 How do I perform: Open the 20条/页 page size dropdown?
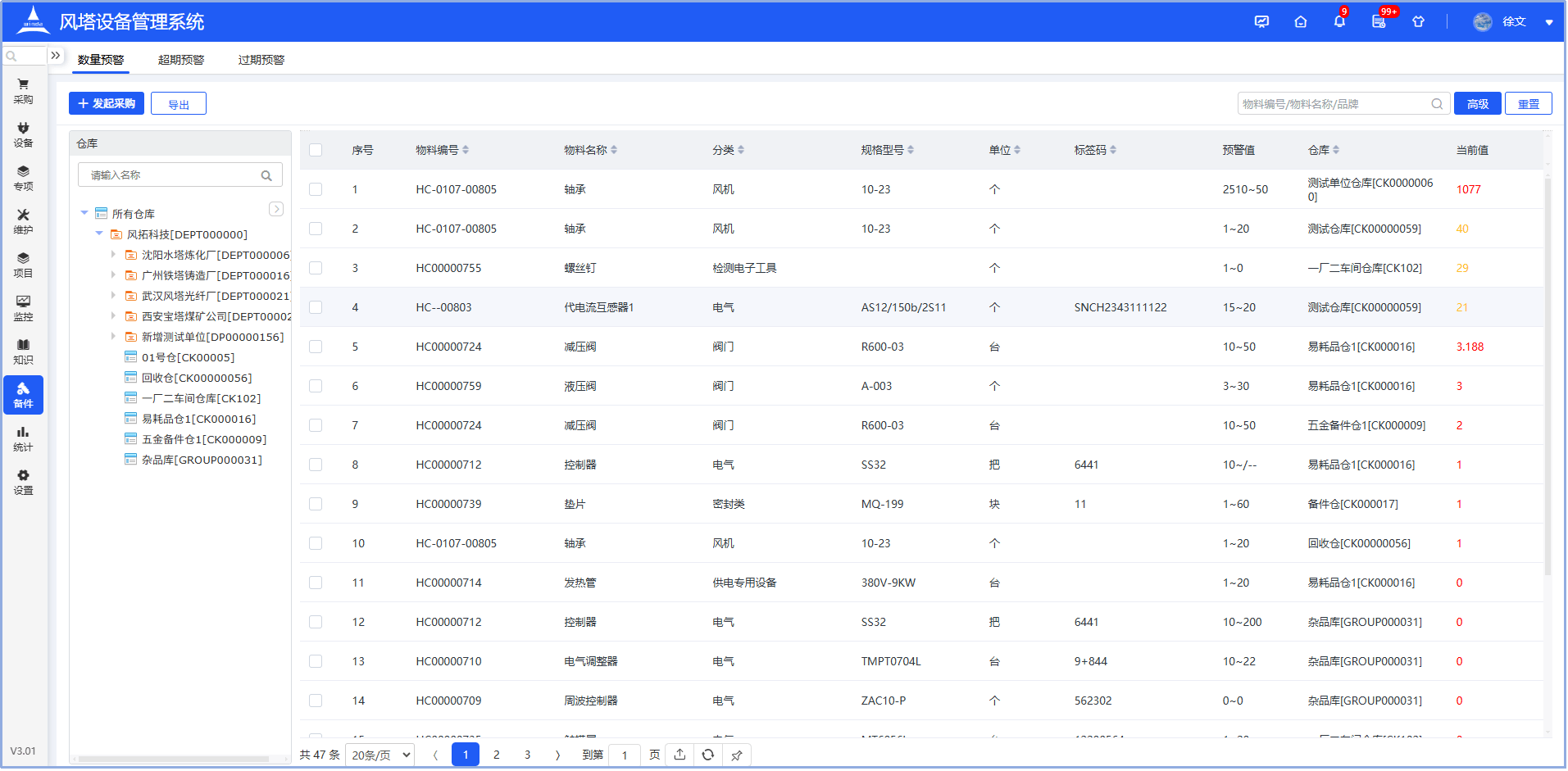pyautogui.click(x=380, y=755)
